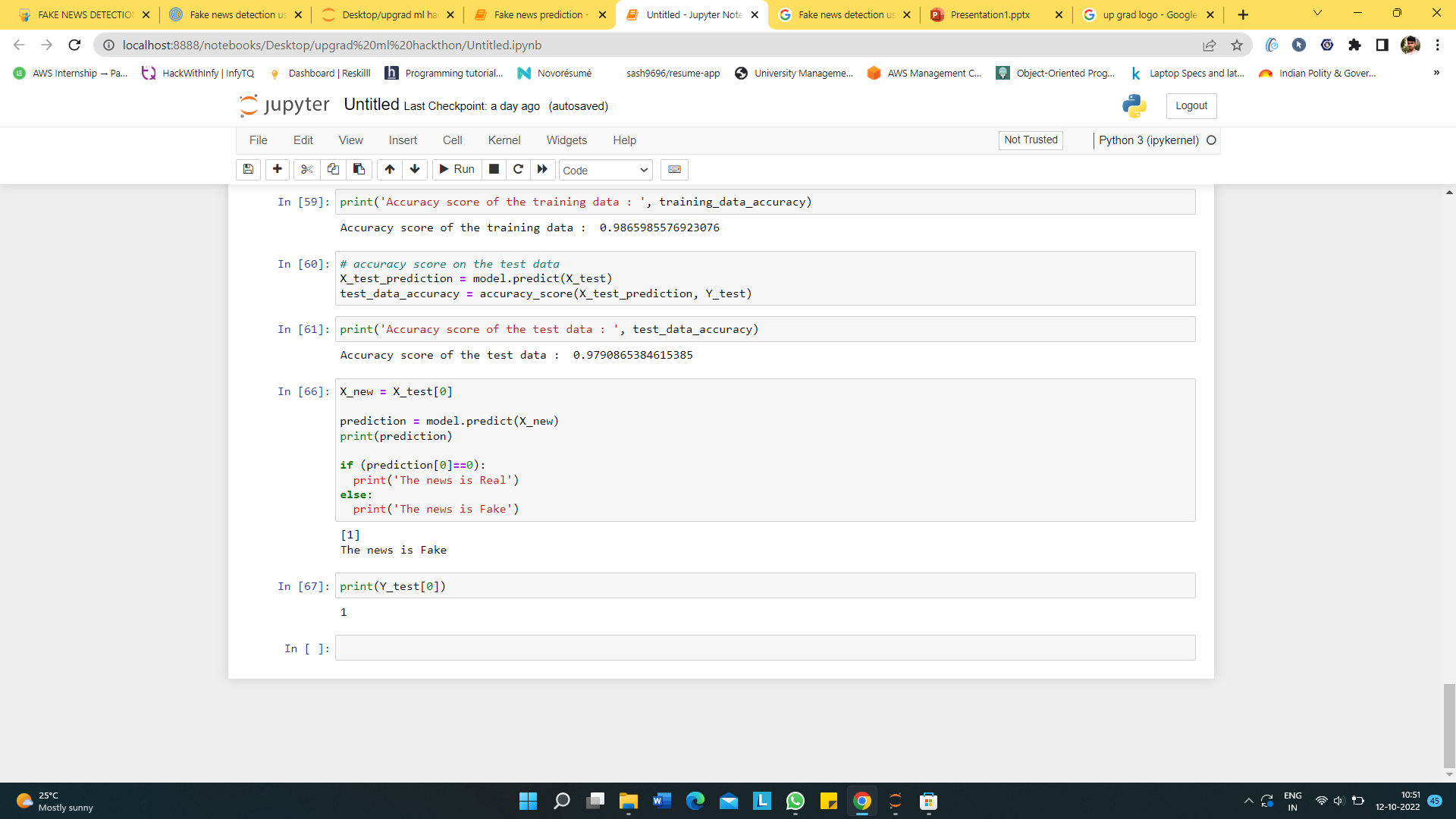
Task: Click the empty code cell input
Action: click(764, 648)
